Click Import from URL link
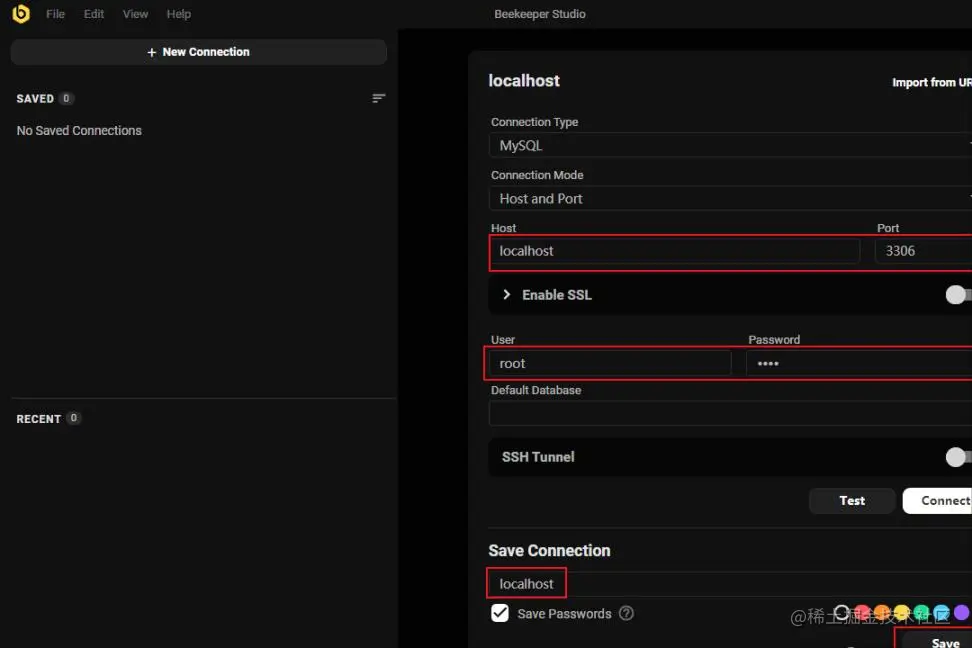The image size is (972, 648). pos(932,82)
